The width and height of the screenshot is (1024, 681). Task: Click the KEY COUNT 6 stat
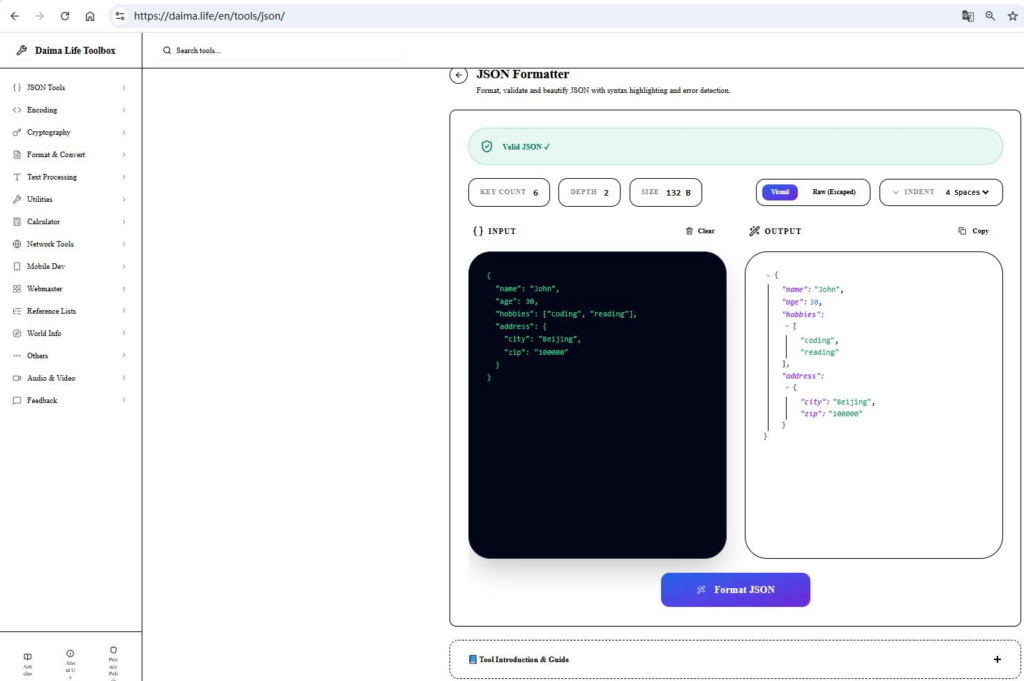click(x=509, y=193)
